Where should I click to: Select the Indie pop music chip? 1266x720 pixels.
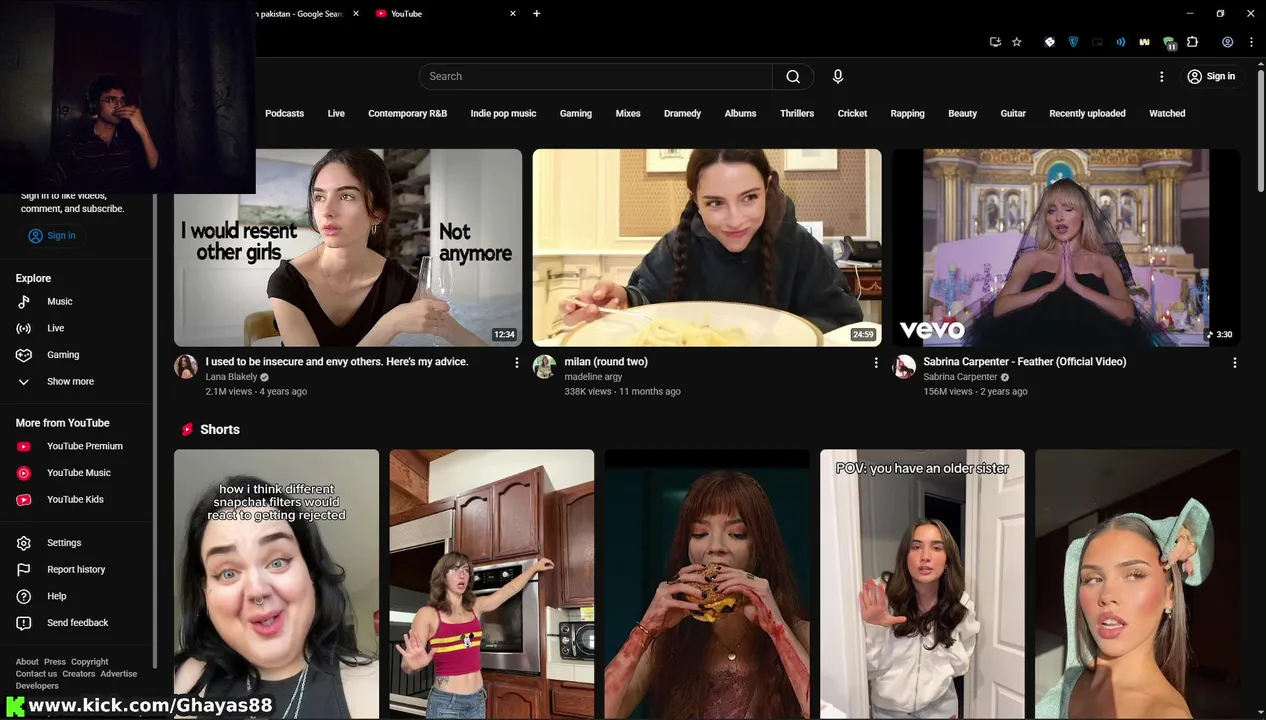click(503, 113)
